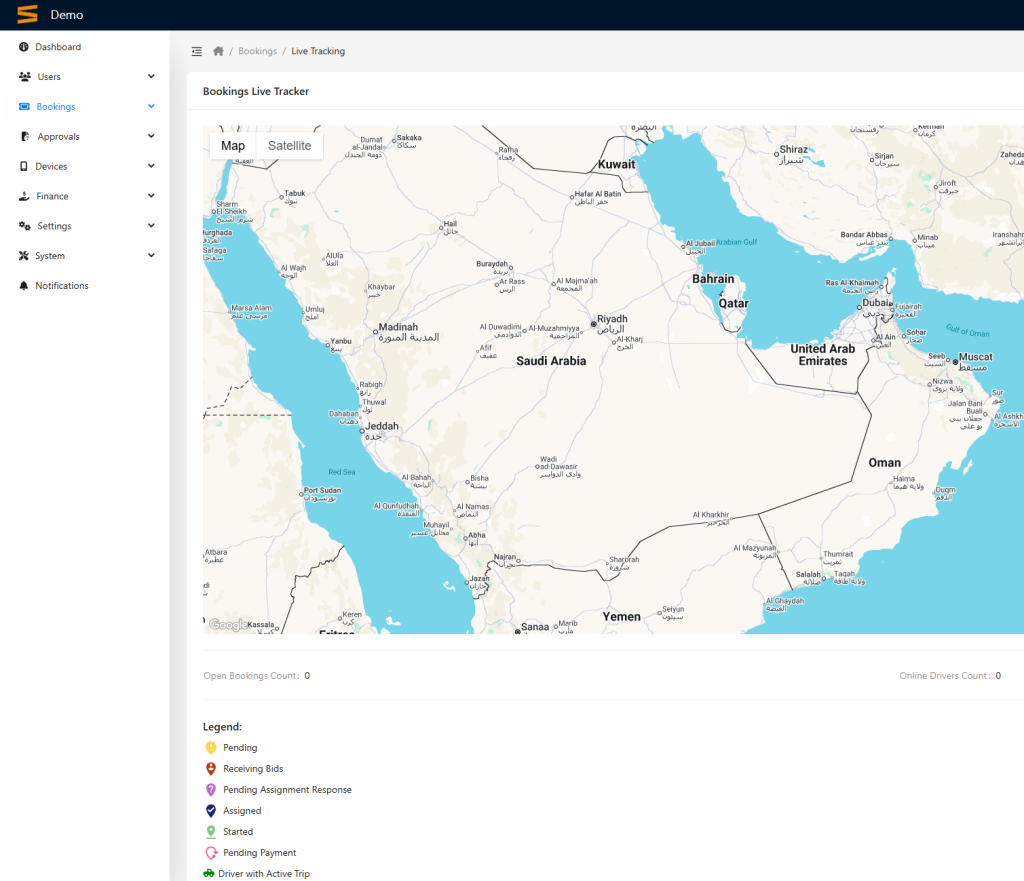Image resolution: width=1024 pixels, height=881 pixels.
Task: Click the Google logo on map
Action: [x=228, y=625]
